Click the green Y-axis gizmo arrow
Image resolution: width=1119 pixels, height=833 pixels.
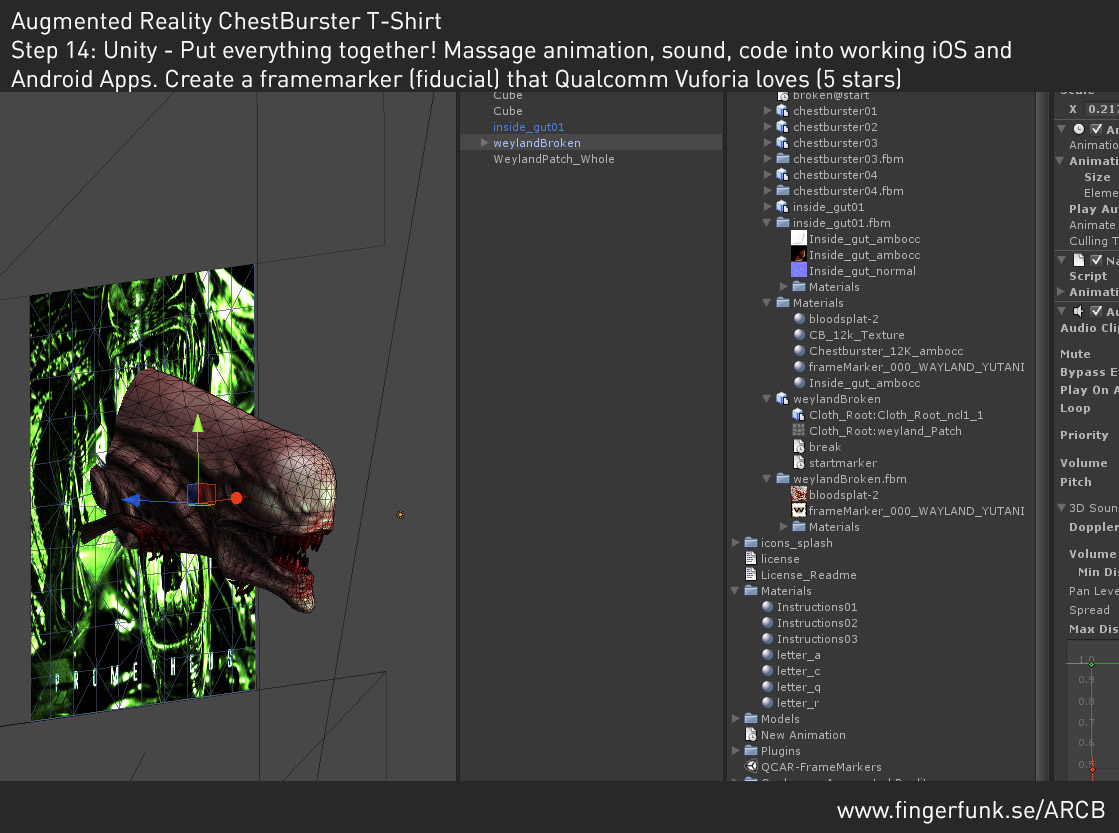tap(198, 424)
